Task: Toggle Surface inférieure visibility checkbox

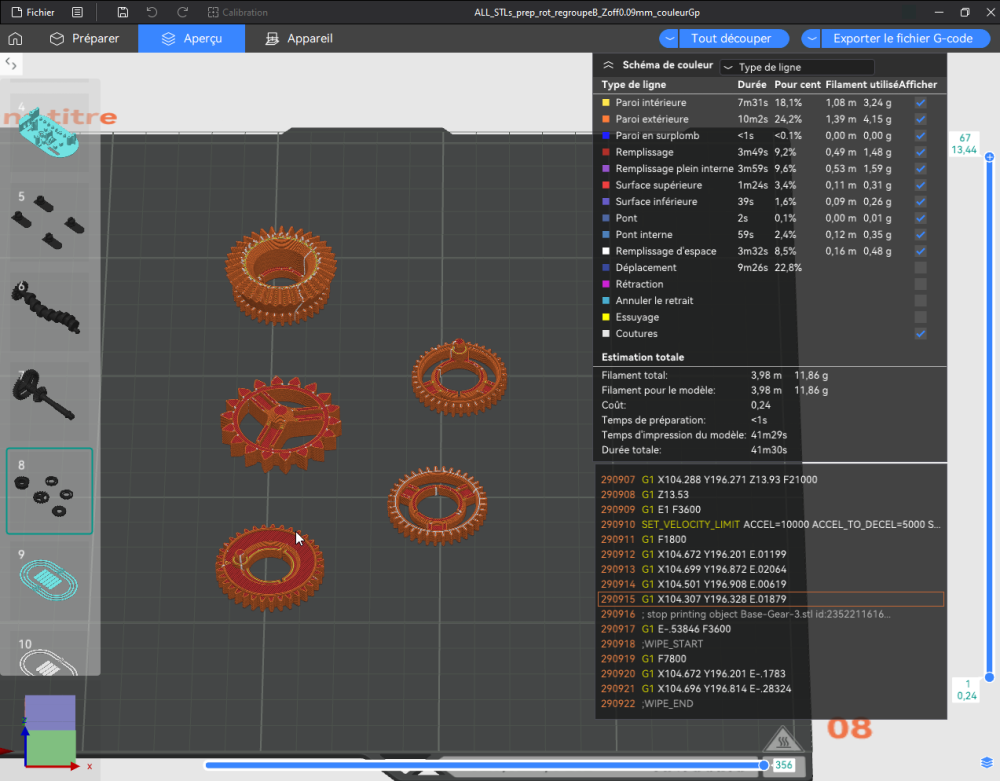Action: (x=920, y=201)
